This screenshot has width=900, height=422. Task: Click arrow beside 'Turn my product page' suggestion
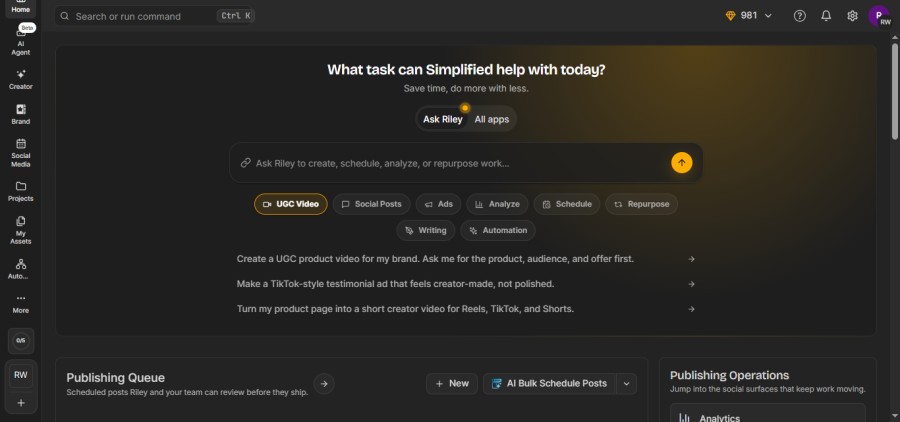point(692,309)
